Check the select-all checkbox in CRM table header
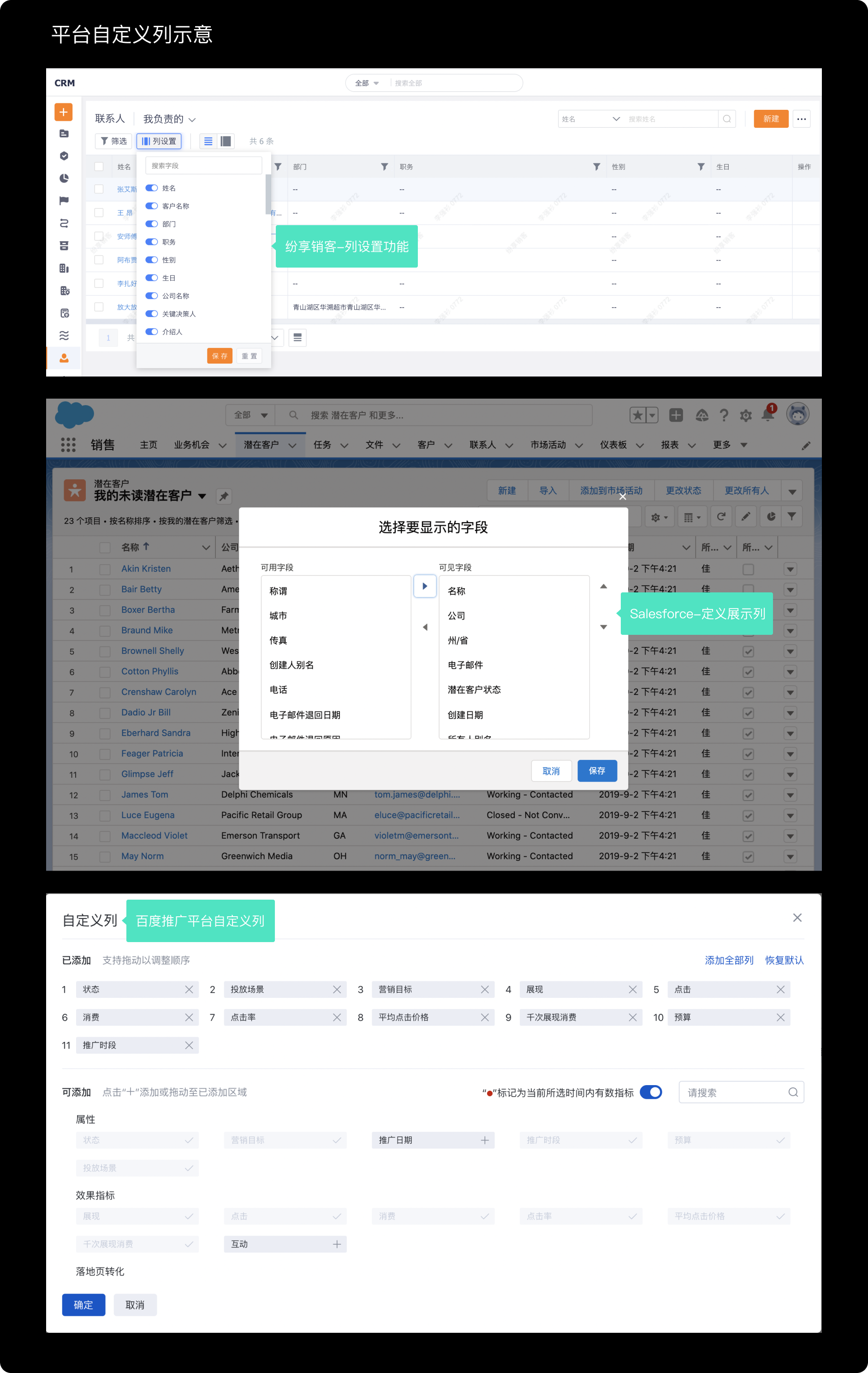868x1373 pixels. (99, 167)
